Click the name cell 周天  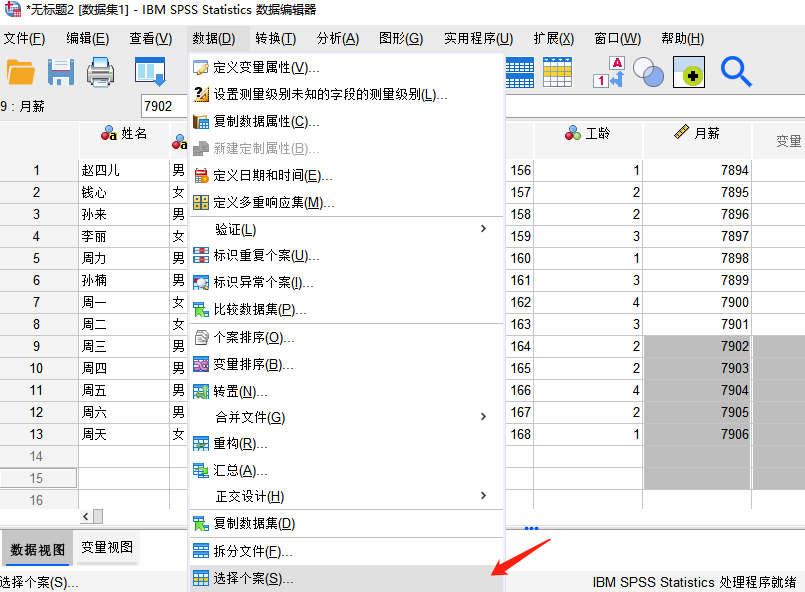pyautogui.click(x=124, y=434)
